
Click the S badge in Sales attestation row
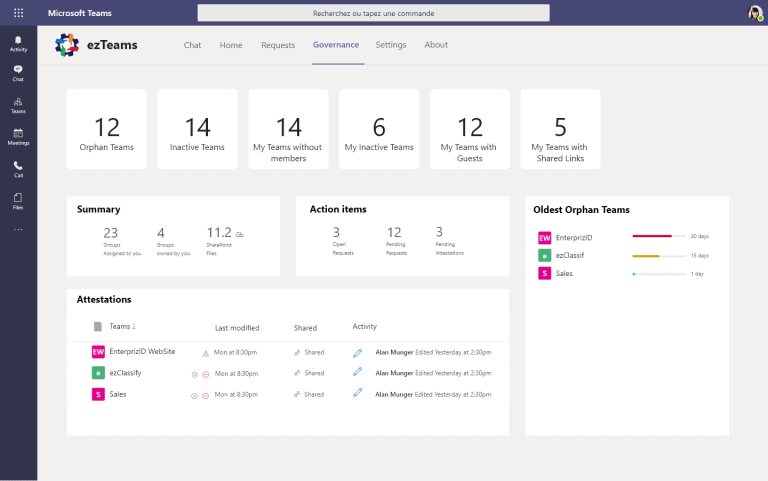98,394
